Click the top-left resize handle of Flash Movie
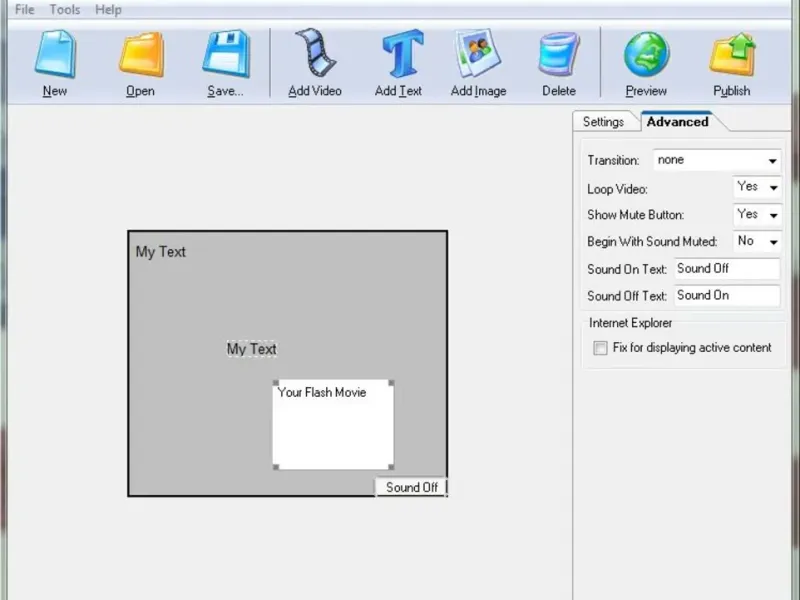 pos(276,383)
